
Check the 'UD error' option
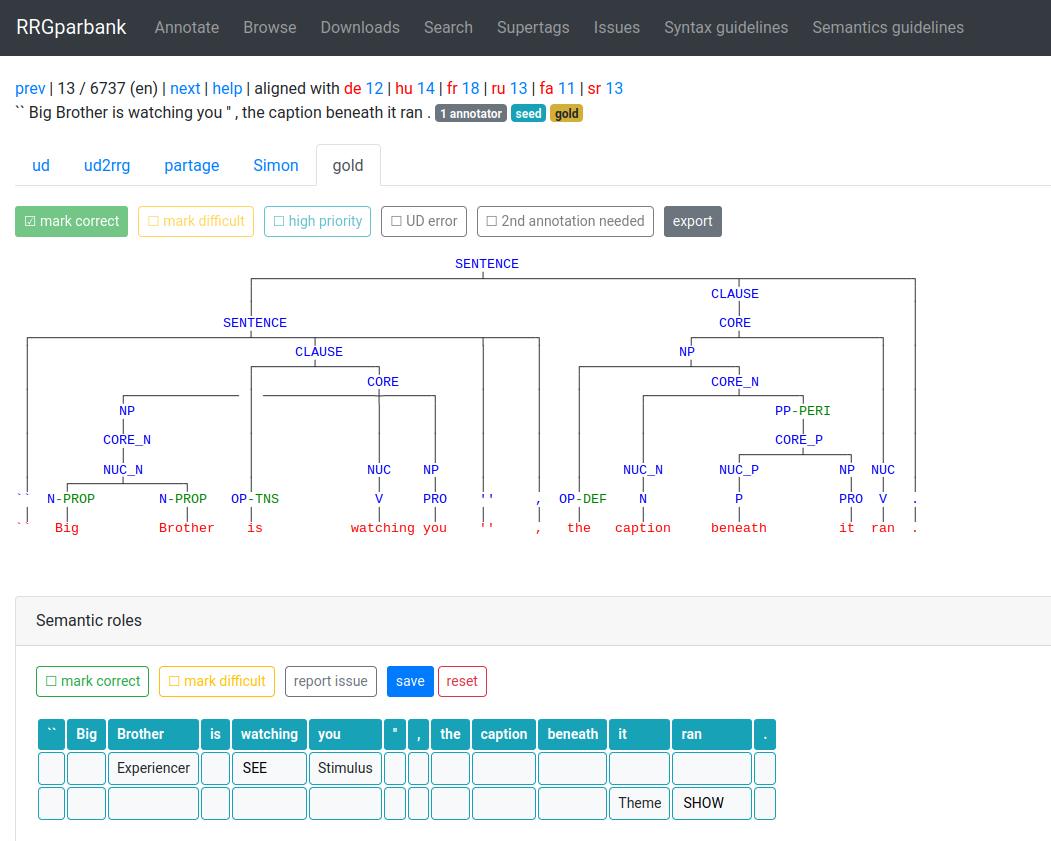[424, 221]
